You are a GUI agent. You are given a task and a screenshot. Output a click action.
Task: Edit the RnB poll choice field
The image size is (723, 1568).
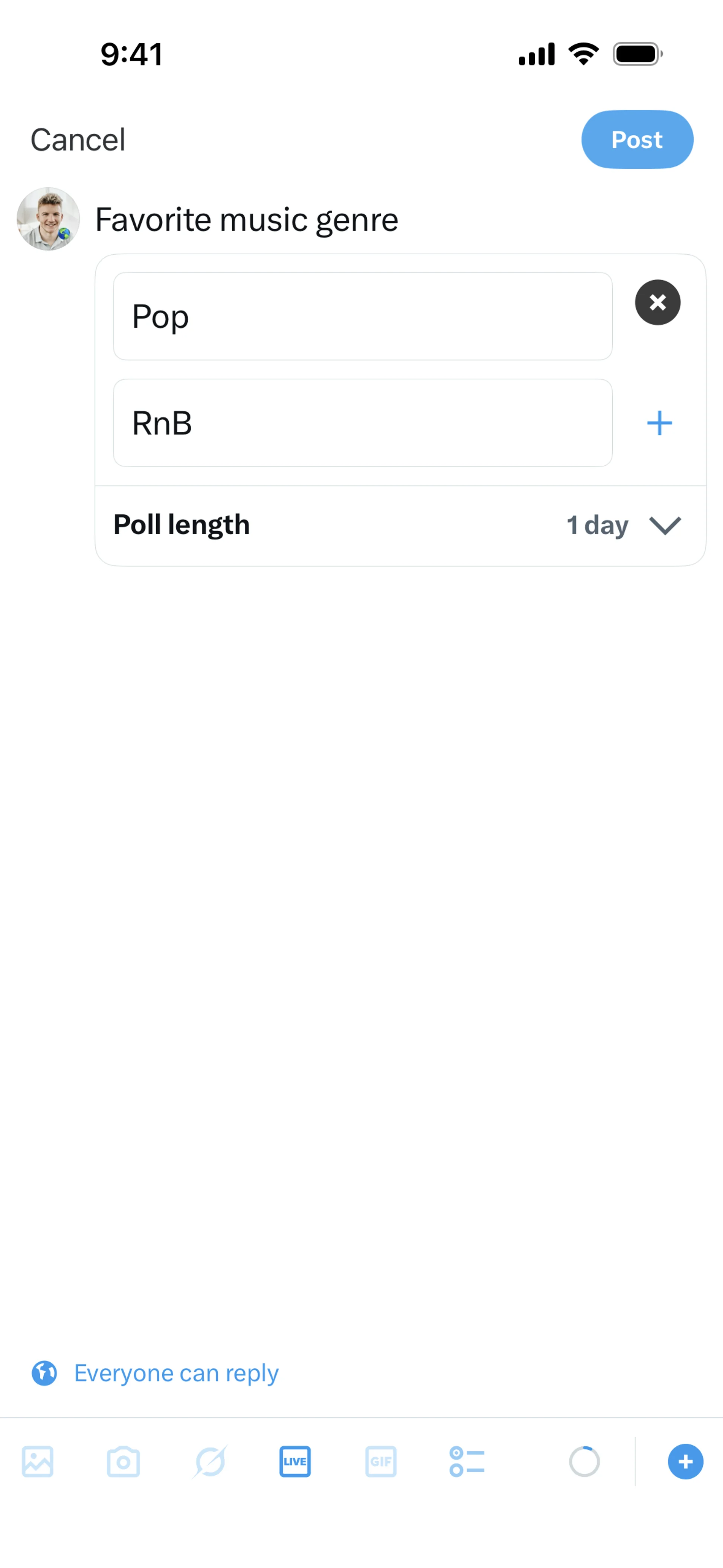(363, 423)
